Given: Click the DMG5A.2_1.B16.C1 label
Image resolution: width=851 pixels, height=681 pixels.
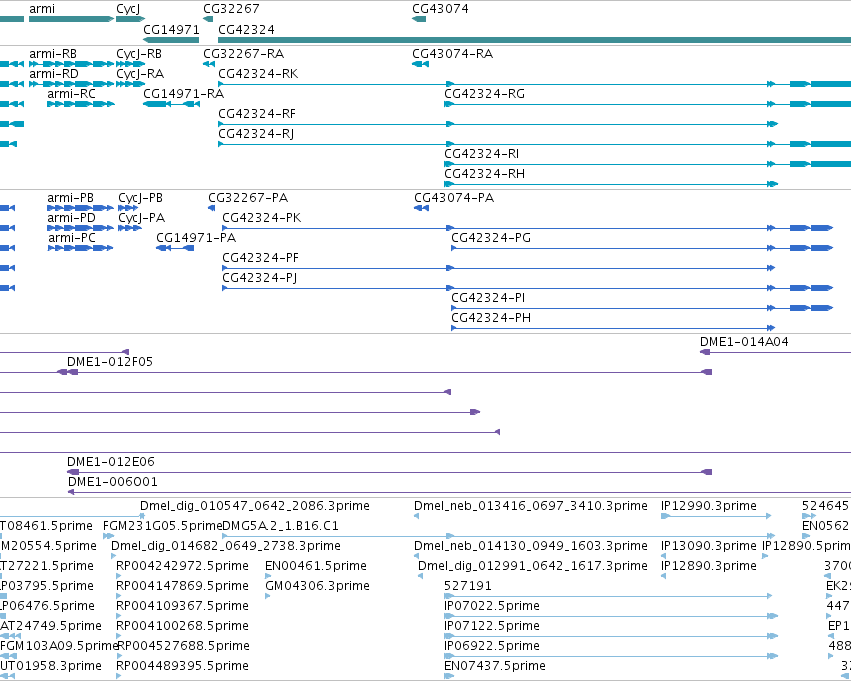Looking at the screenshot, I should click(280, 526).
